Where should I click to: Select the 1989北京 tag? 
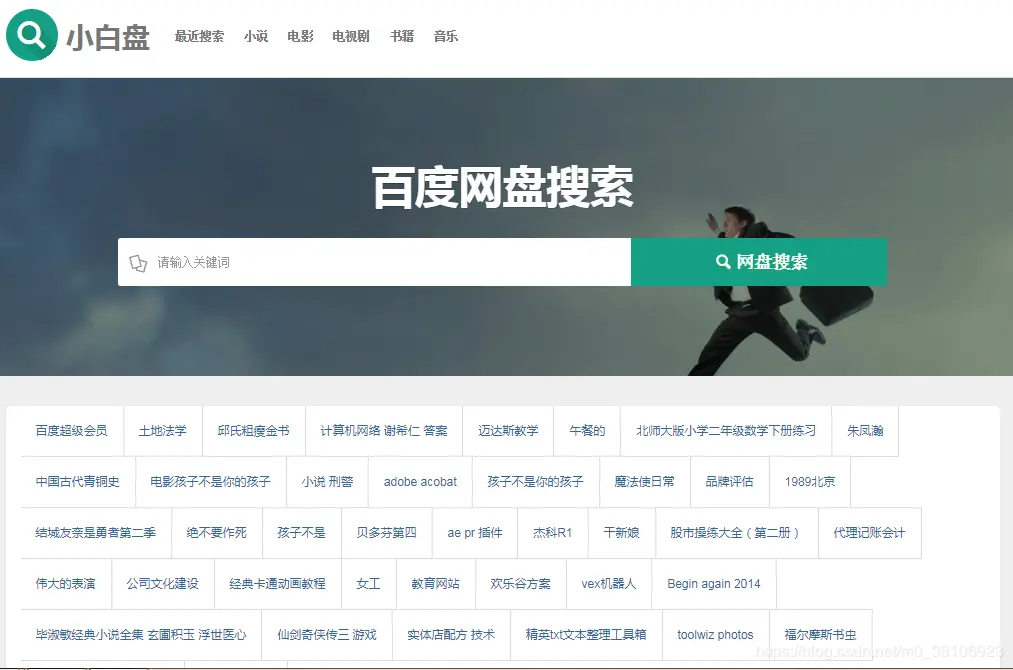pos(810,482)
